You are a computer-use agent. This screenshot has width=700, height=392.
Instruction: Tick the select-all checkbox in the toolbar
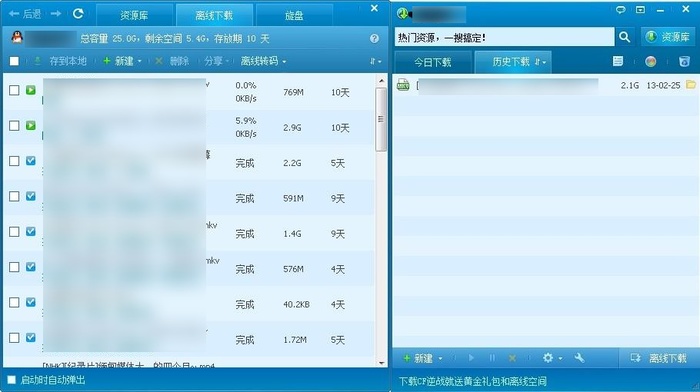[x=14, y=61]
